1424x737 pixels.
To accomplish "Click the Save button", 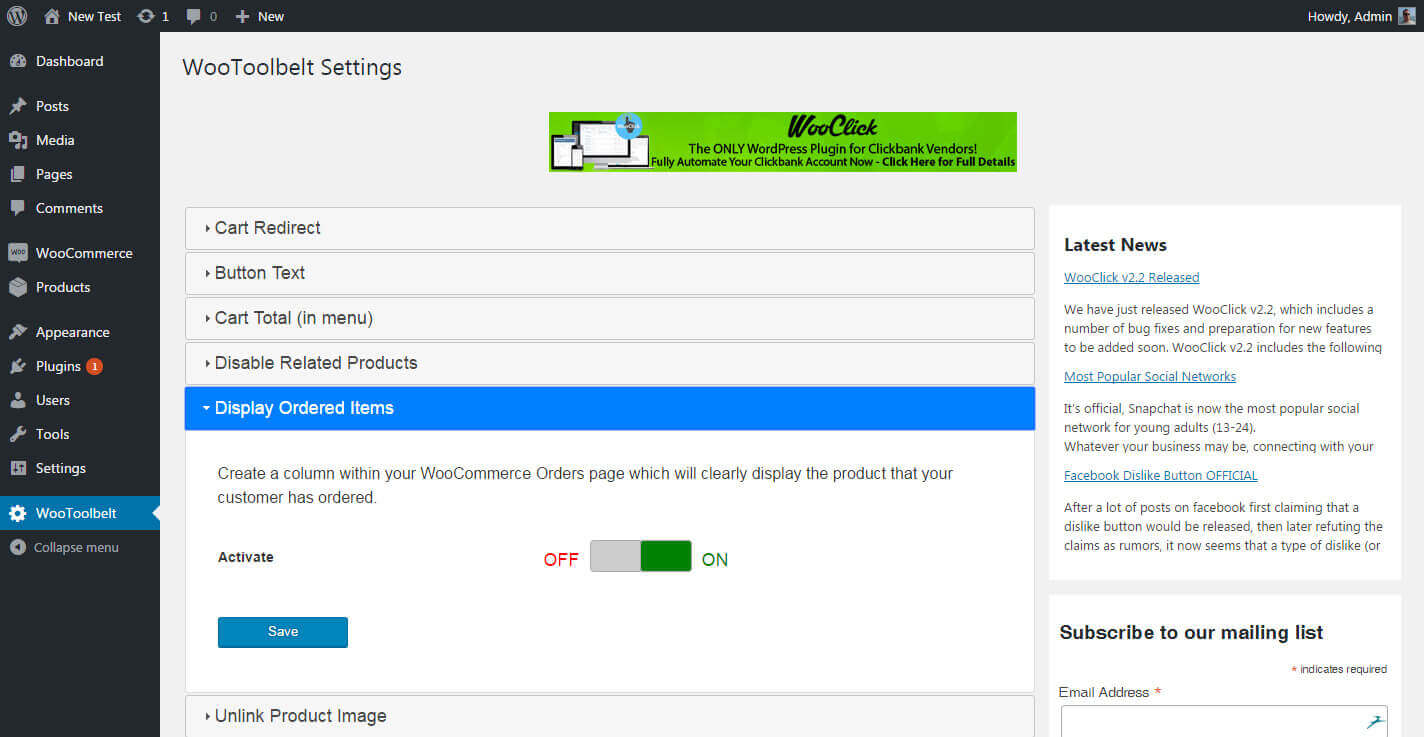I will pyautogui.click(x=283, y=632).
